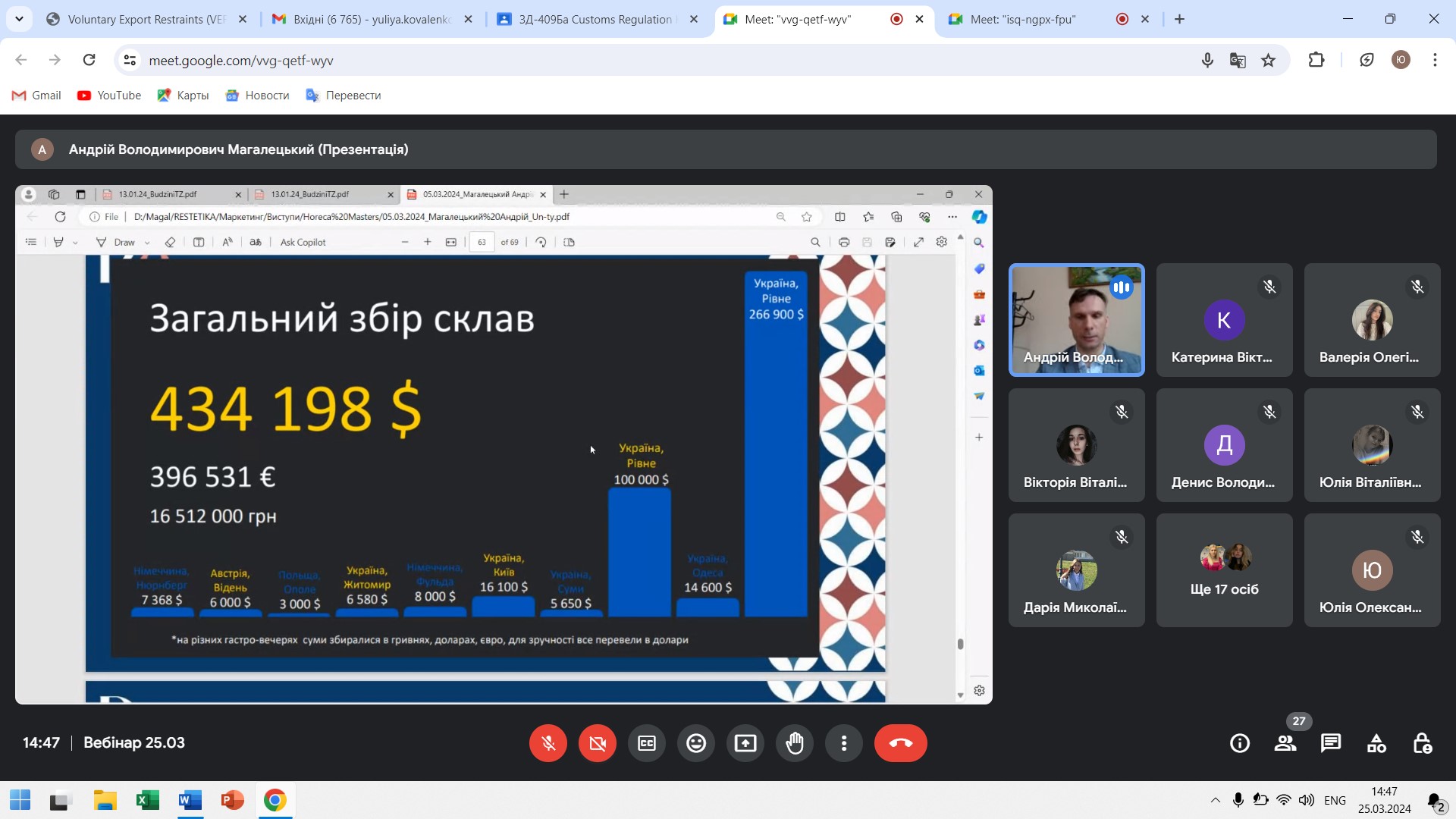Open the host controls lock icon
This screenshot has width=1456, height=819.
pos(1422,743)
